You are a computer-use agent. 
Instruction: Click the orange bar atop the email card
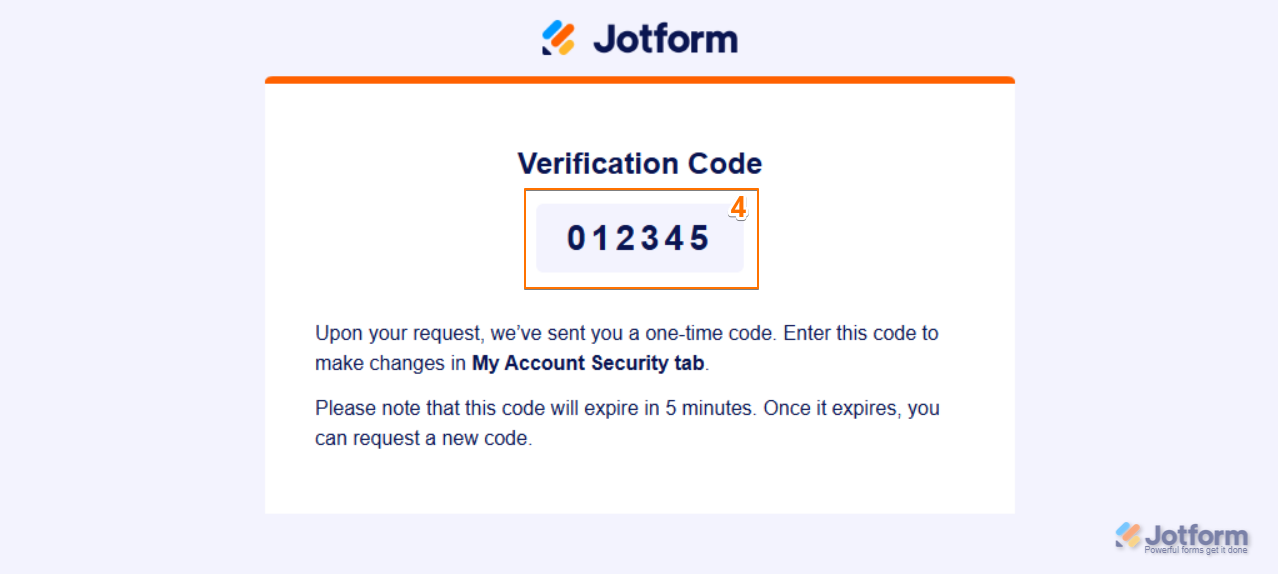tap(640, 80)
